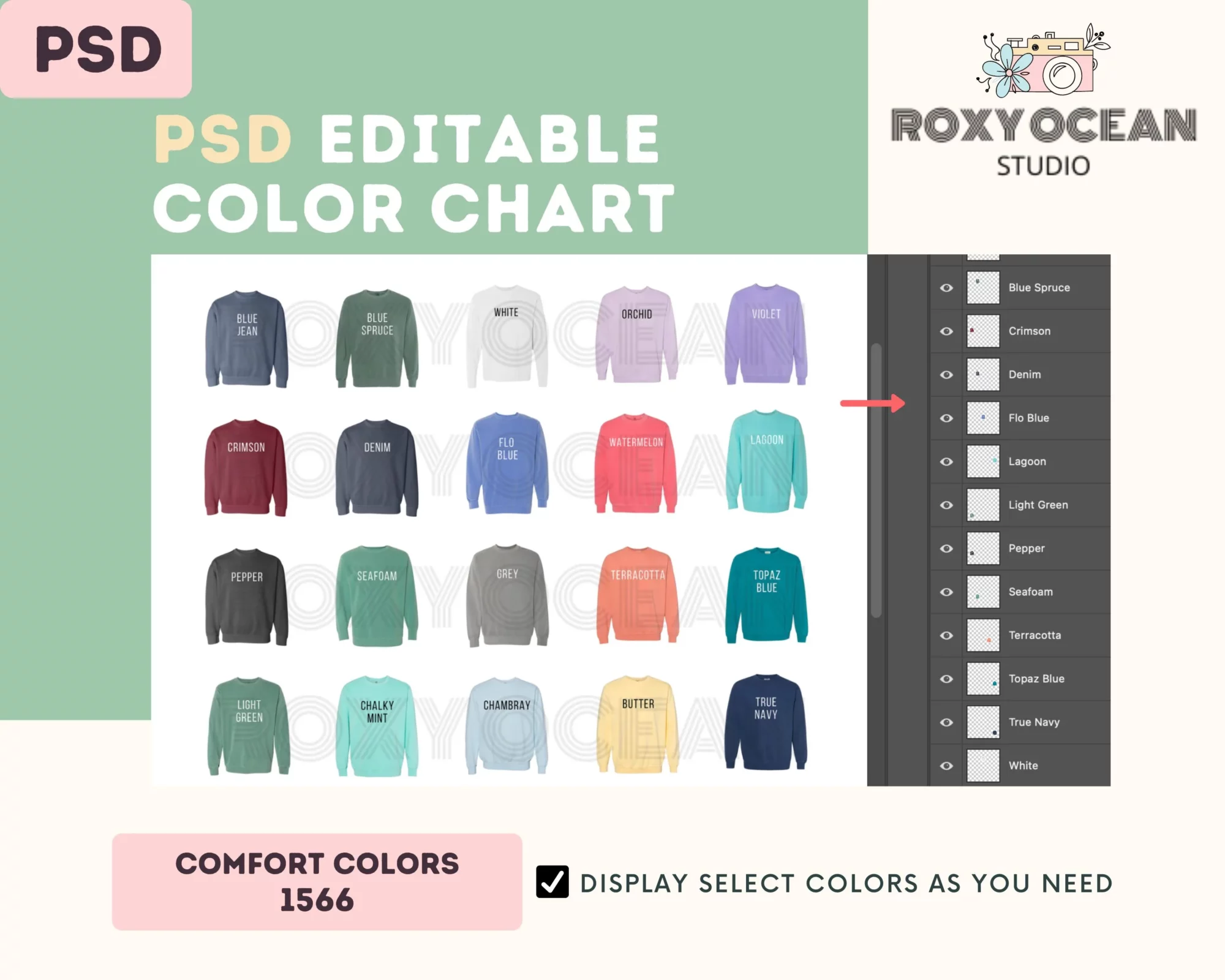The width and height of the screenshot is (1225, 980).
Task: Select the Denim layer thumbnail
Action: 982,374
